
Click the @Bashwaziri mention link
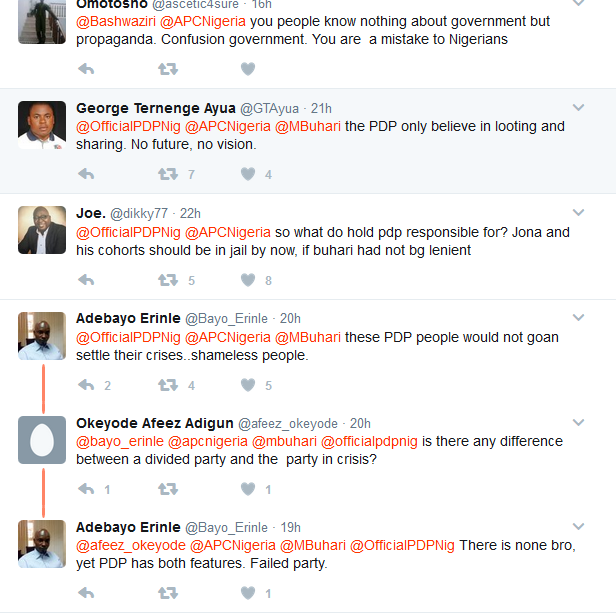[x=116, y=21]
